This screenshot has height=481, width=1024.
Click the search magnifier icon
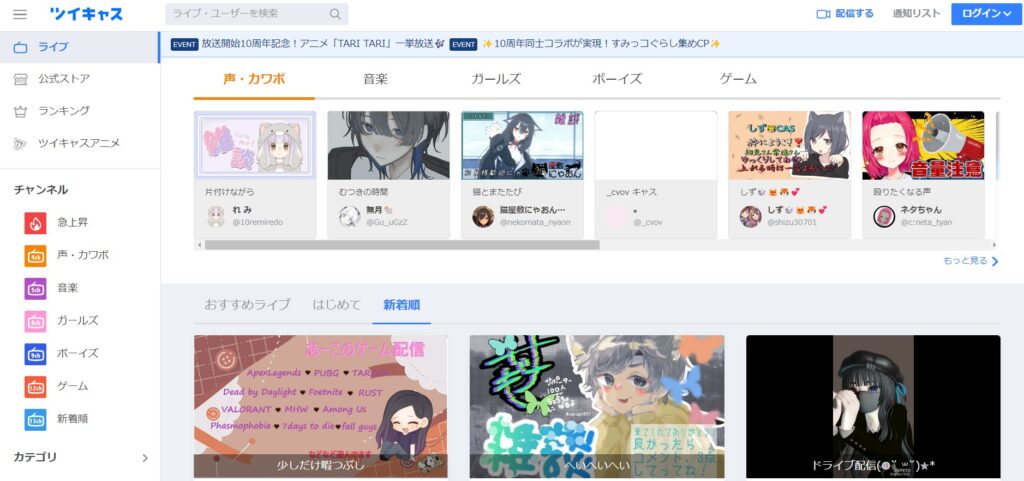coord(336,14)
